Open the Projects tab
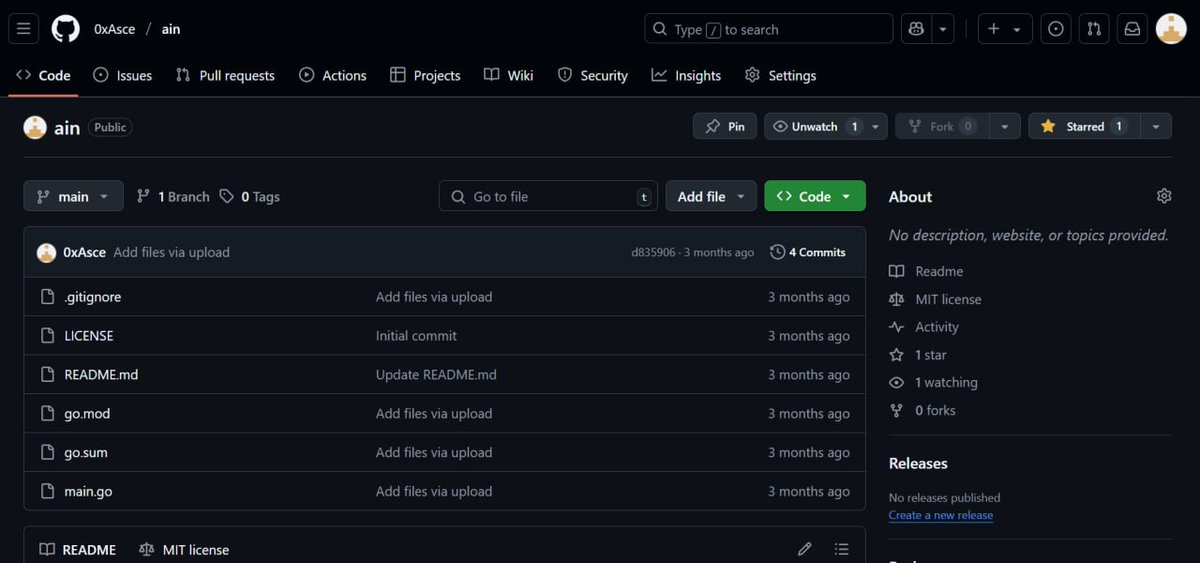Viewport: 1200px width, 563px height. 425,75
